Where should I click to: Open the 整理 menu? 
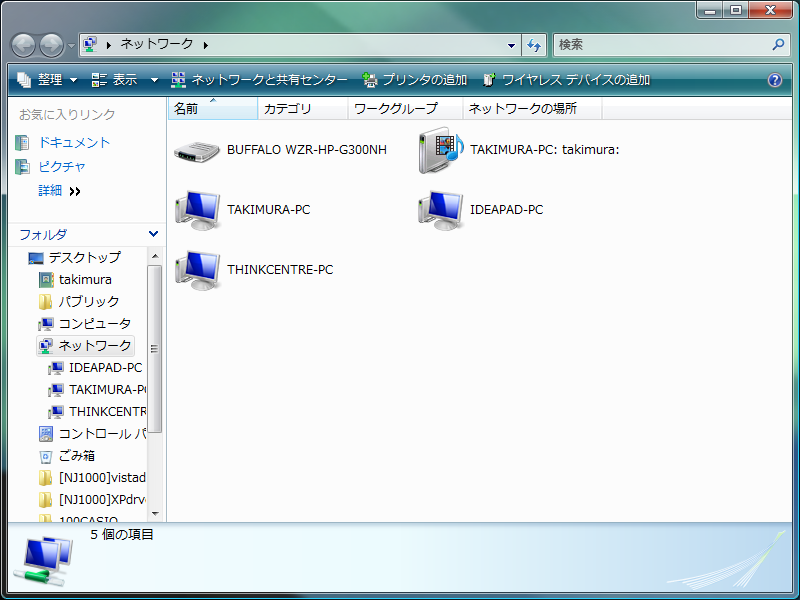pos(47,80)
